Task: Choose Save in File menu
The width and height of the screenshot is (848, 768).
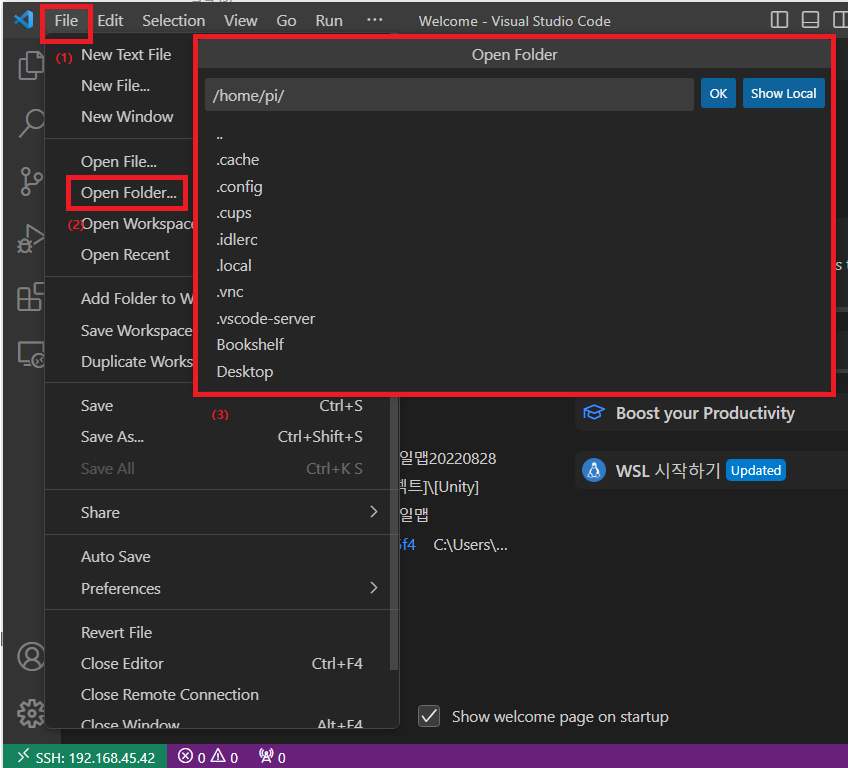Action: point(222,405)
